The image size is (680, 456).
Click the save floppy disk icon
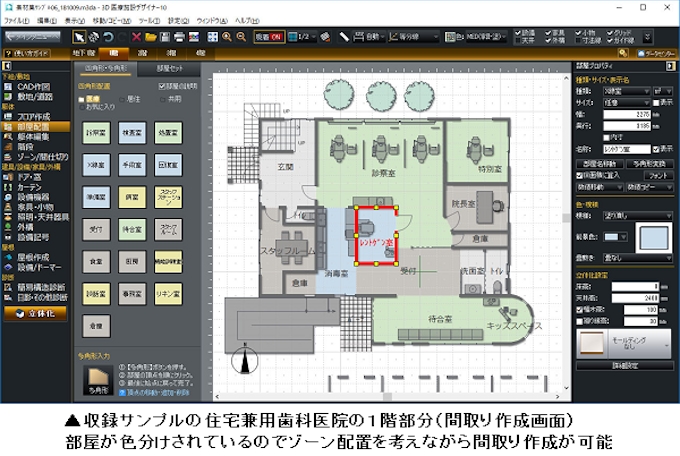point(166,36)
